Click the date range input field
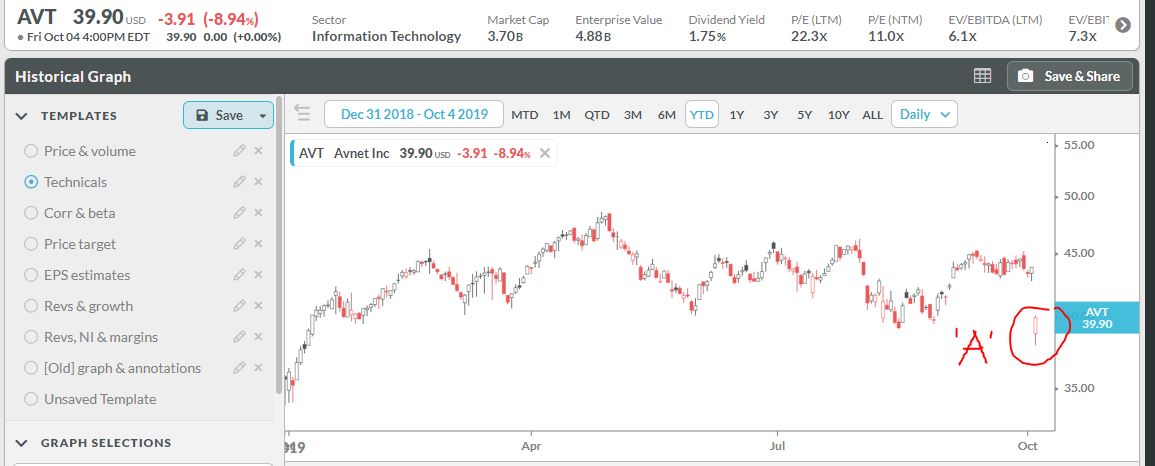The image size is (1155, 466). pos(414,114)
